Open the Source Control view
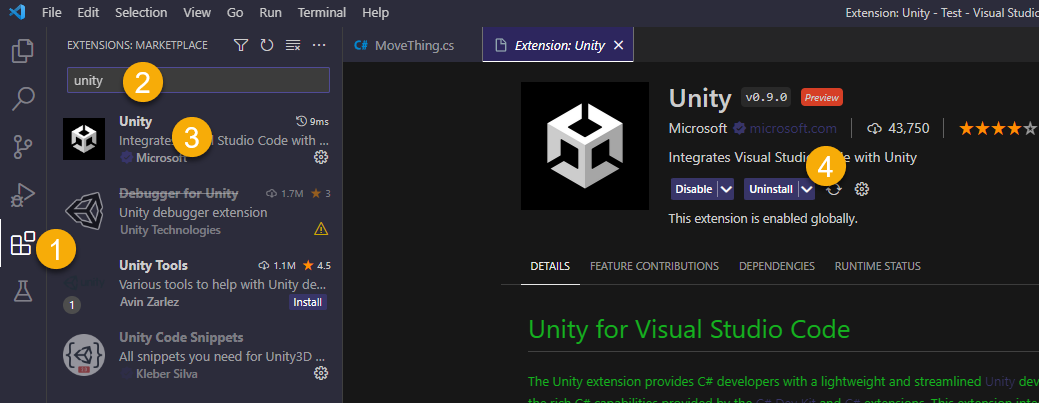The width and height of the screenshot is (1039, 403). click(x=23, y=147)
